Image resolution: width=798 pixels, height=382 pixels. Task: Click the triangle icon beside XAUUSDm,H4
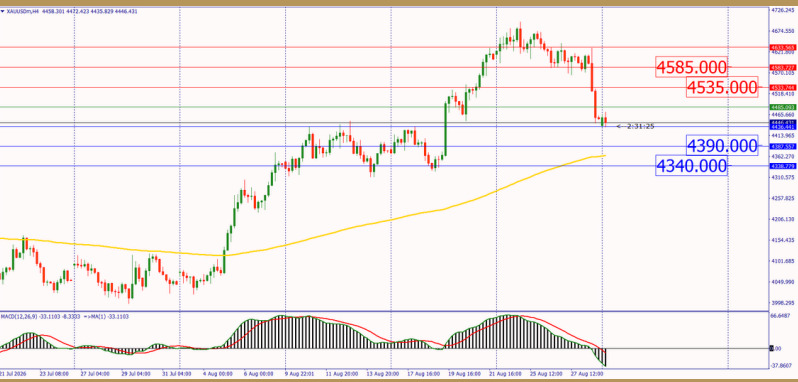point(2,11)
